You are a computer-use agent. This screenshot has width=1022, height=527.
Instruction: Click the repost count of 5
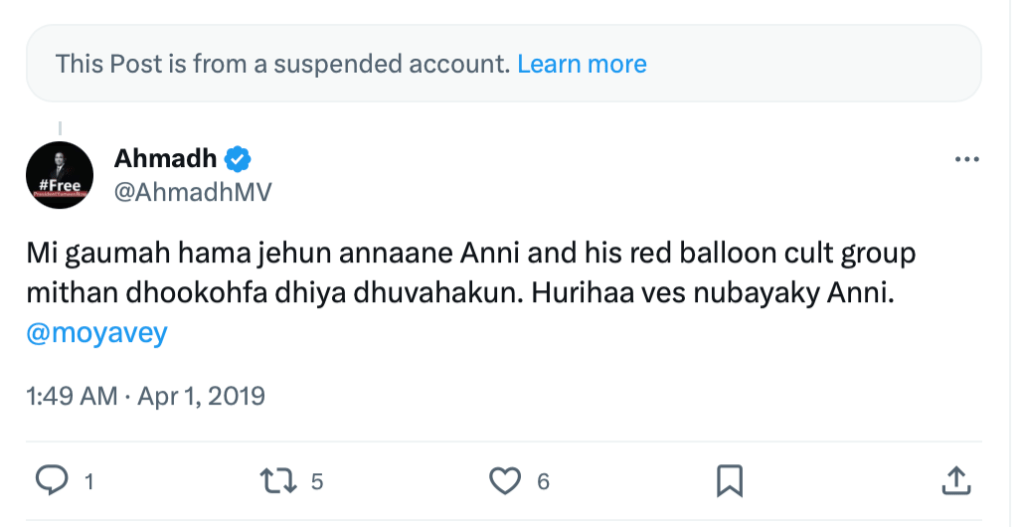point(317,482)
